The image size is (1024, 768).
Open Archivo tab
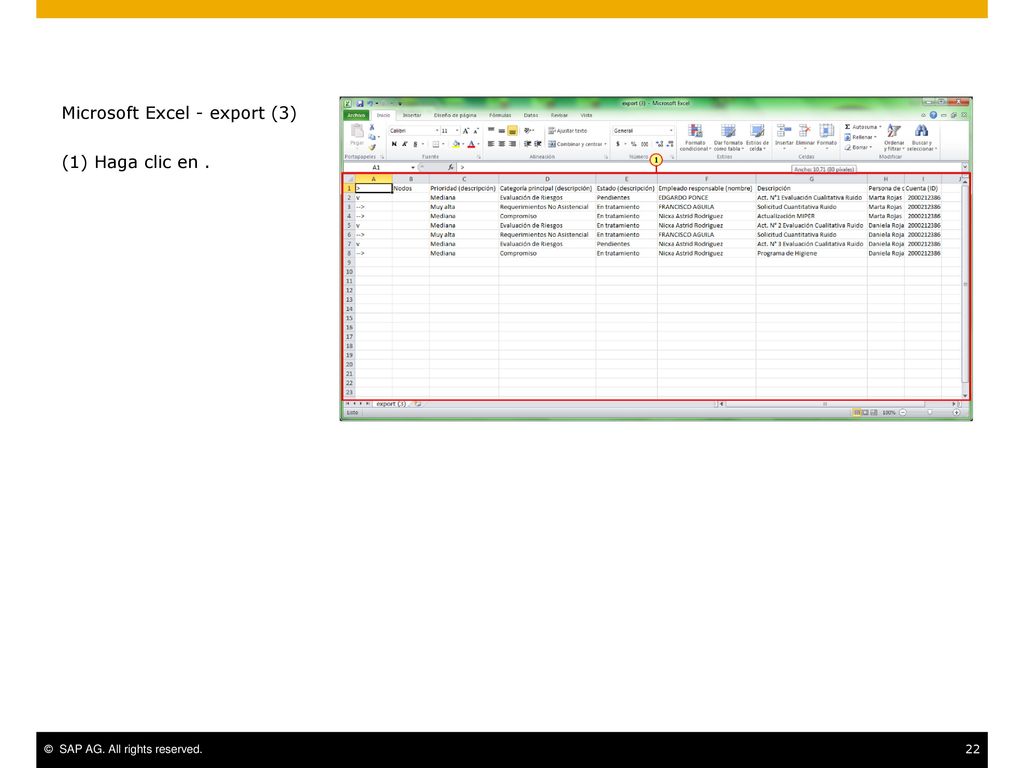(x=356, y=115)
